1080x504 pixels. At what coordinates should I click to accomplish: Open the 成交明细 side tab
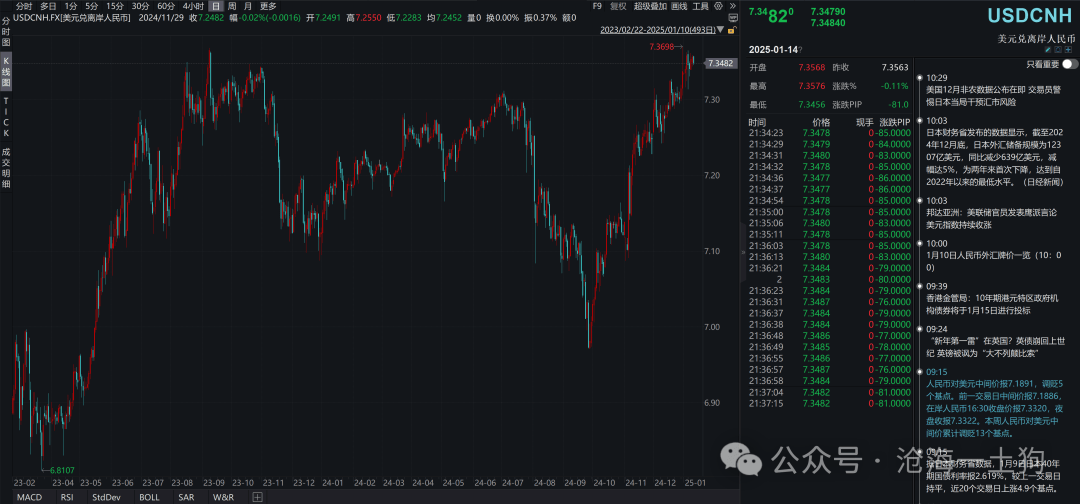[x=6, y=168]
